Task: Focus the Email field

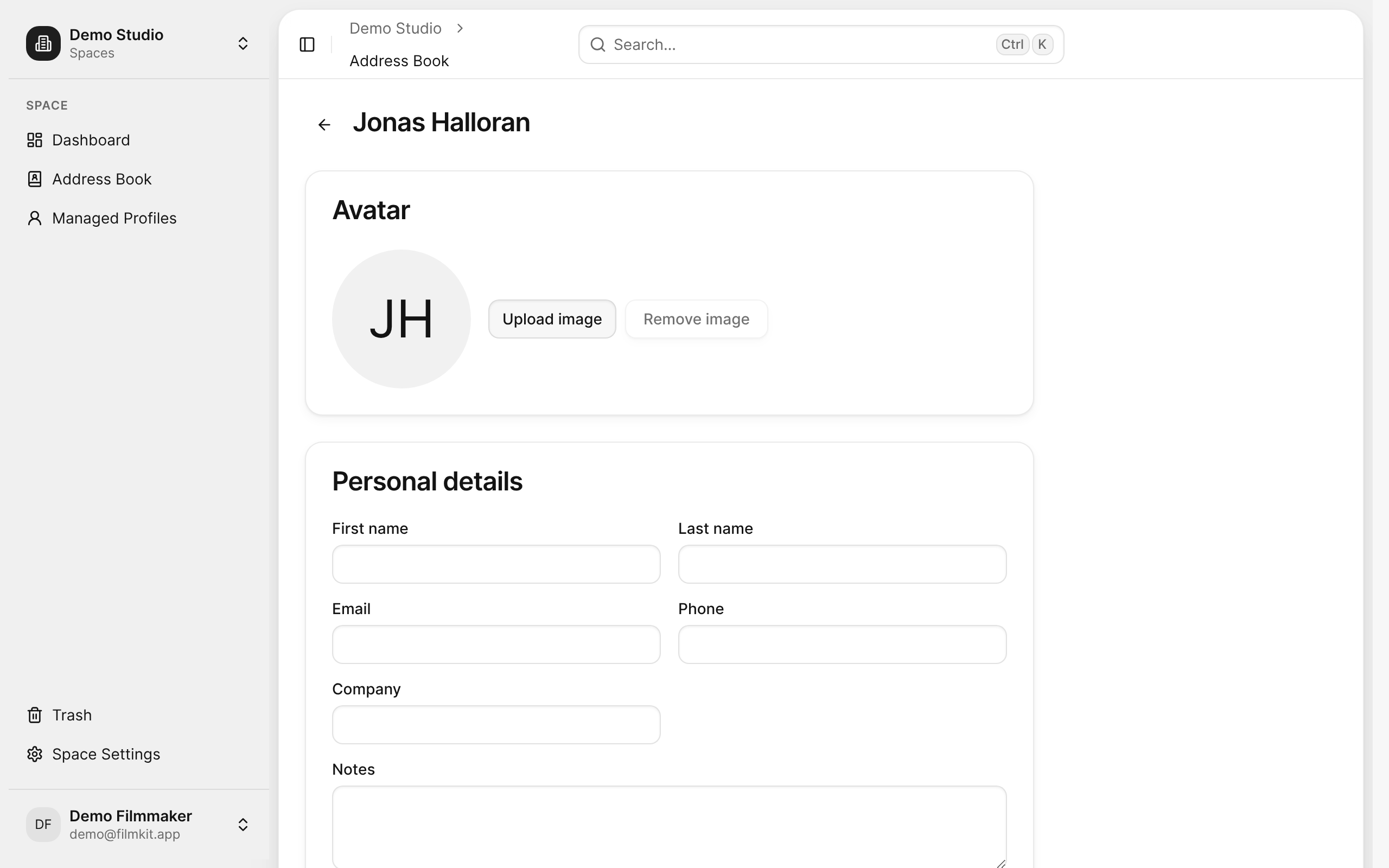Action: point(496,644)
